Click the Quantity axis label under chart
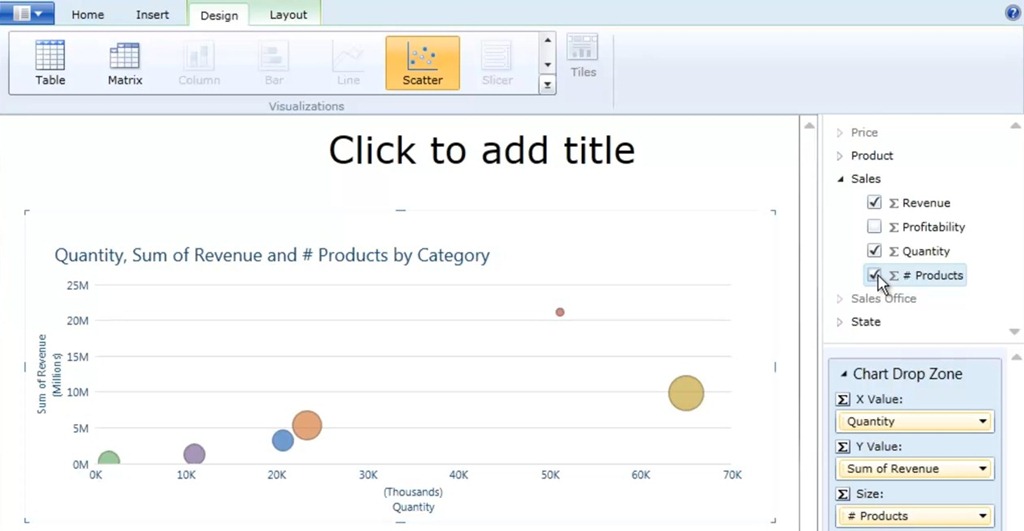This screenshot has height=531, width=1024. coord(413,507)
